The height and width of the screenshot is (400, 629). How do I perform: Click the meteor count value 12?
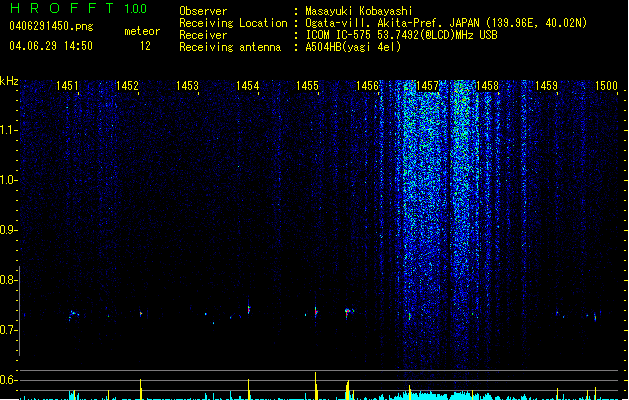click(x=145, y=46)
